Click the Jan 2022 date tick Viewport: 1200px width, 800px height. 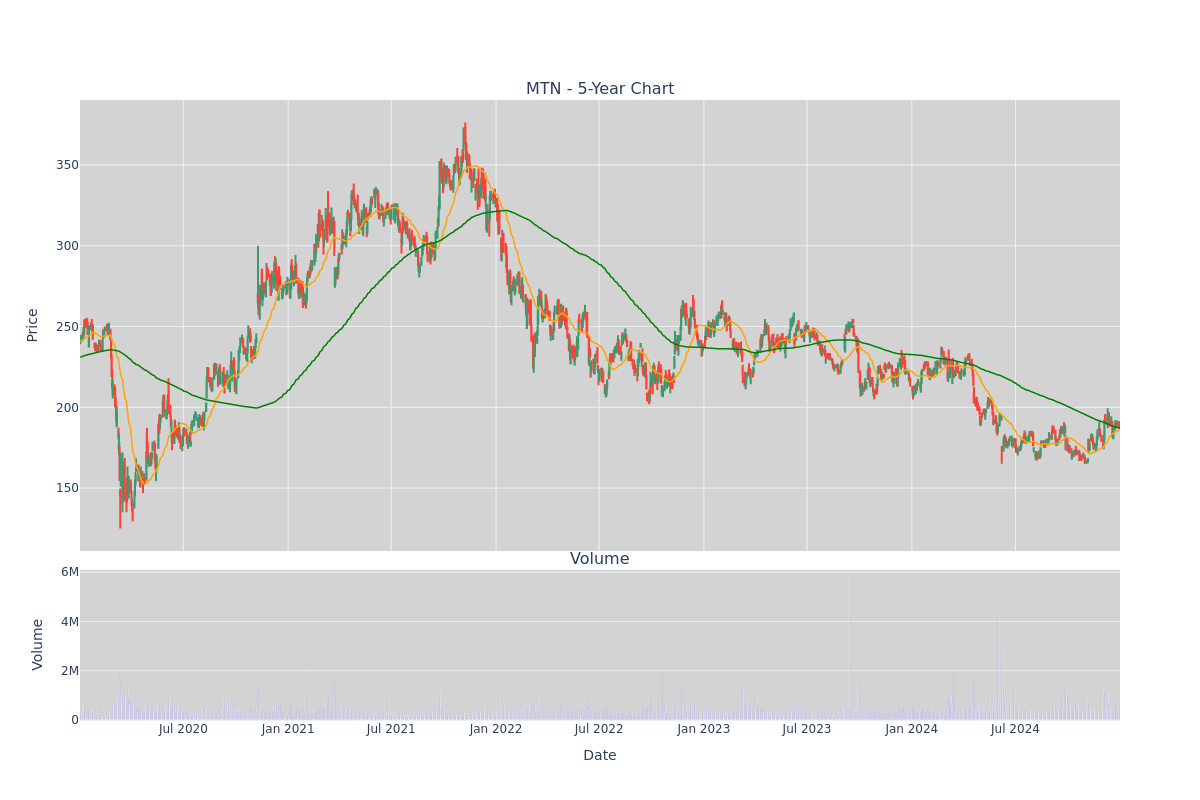496,729
